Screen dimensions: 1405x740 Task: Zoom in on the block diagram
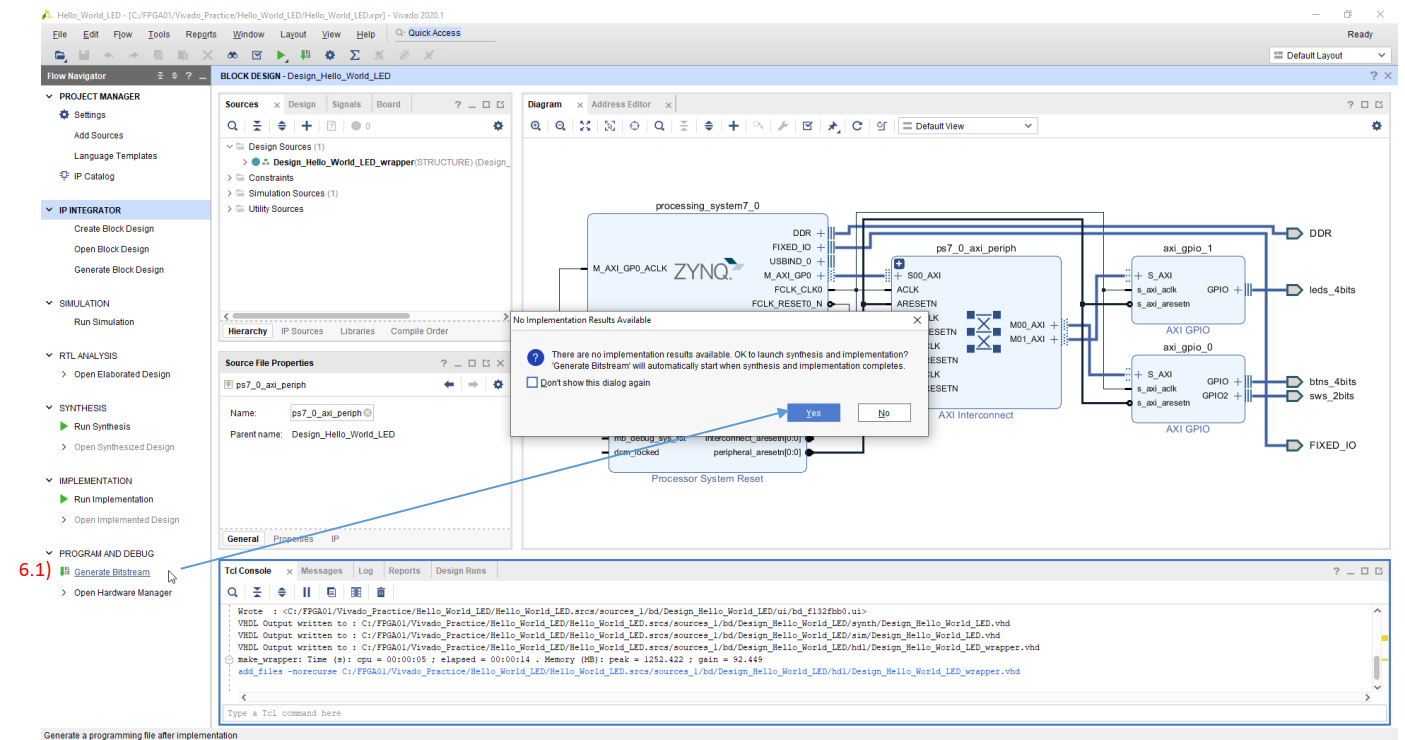click(x=536, y=126)
